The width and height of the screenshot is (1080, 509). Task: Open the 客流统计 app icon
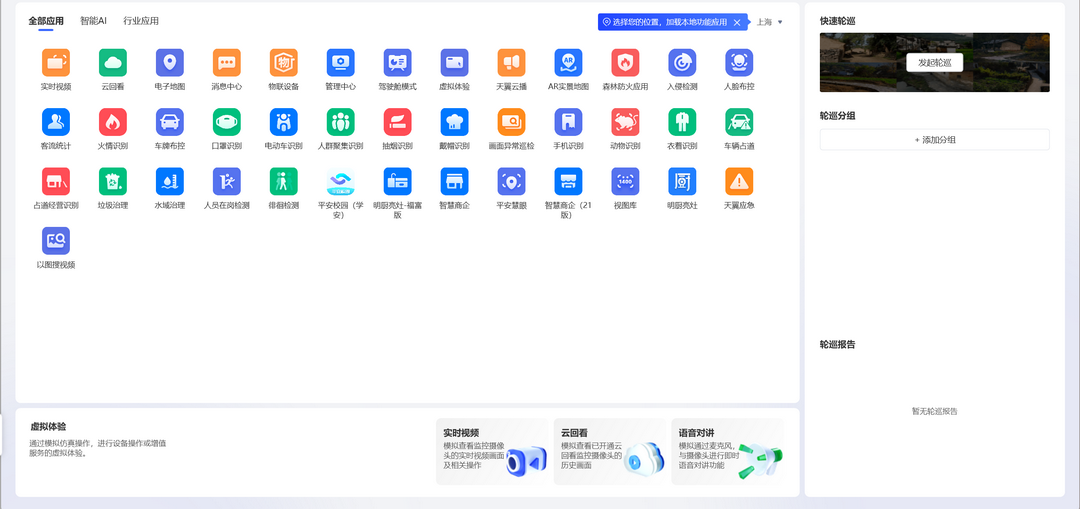(x=56, y=122)
